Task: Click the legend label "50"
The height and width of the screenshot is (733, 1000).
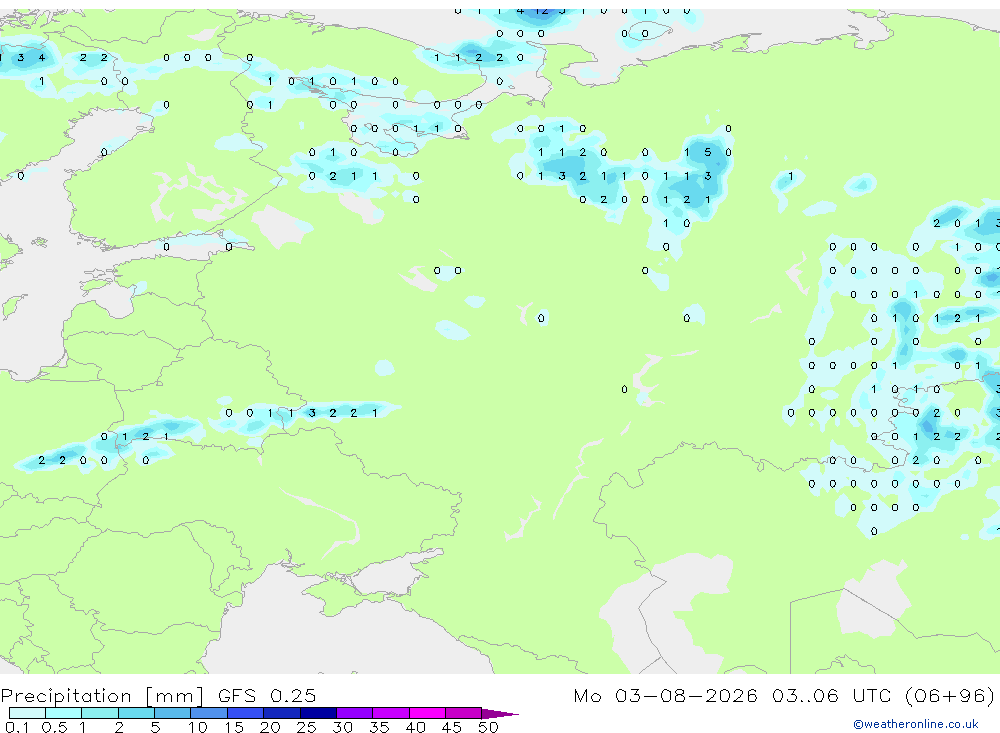Action: [x=488, y=727]
